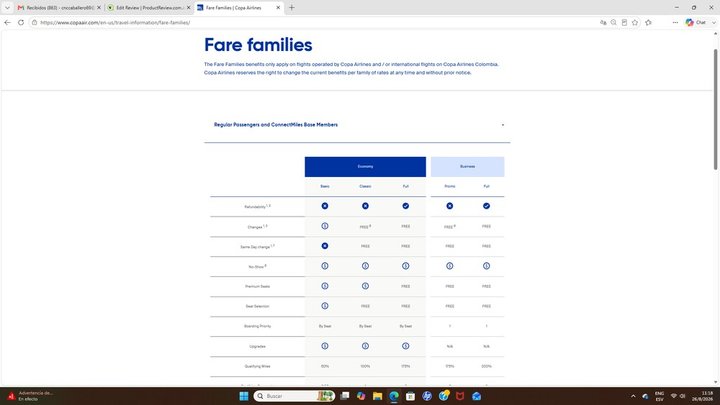Click the 'Basic' fare column label

pos(325,186)
